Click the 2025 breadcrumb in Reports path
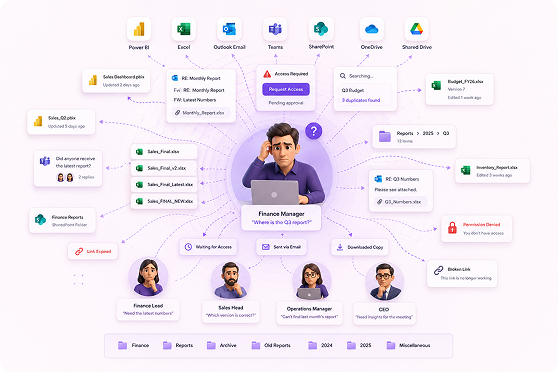Screen dimensions: 558x372 (428, 133)
